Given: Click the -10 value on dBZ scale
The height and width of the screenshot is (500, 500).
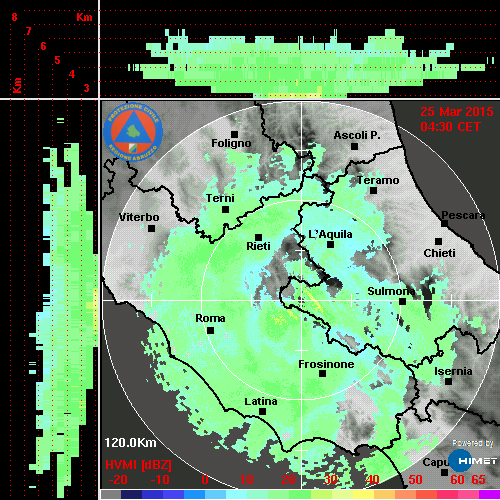Looking at the screenshot, I should coord(160,480).
